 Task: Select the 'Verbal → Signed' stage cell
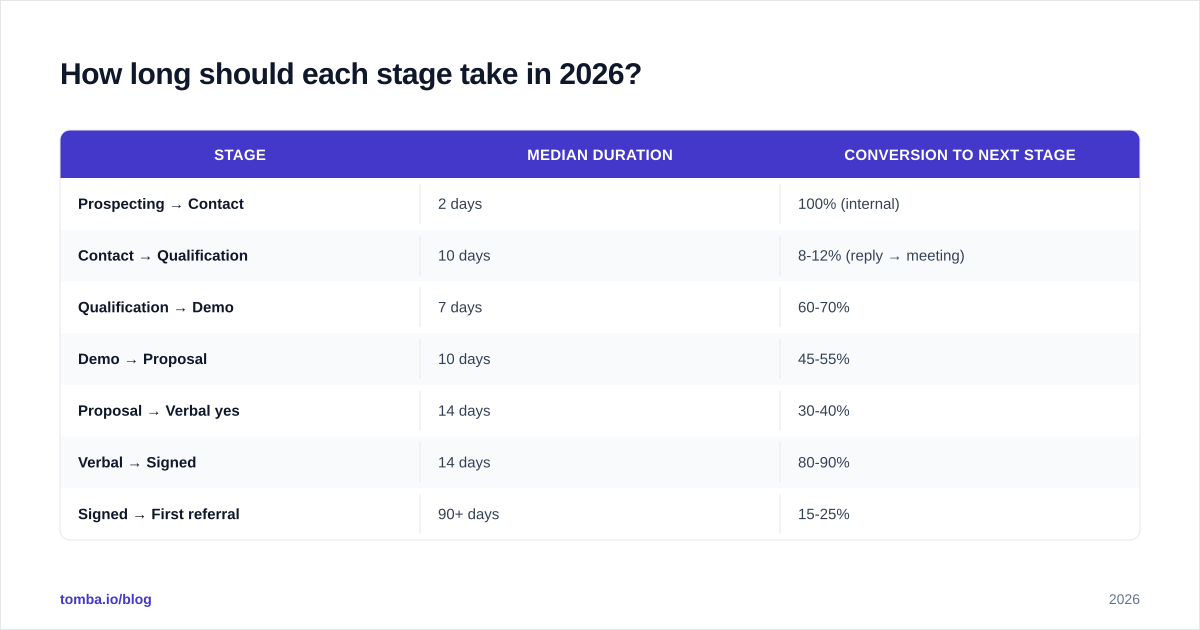tap(240, 463)
